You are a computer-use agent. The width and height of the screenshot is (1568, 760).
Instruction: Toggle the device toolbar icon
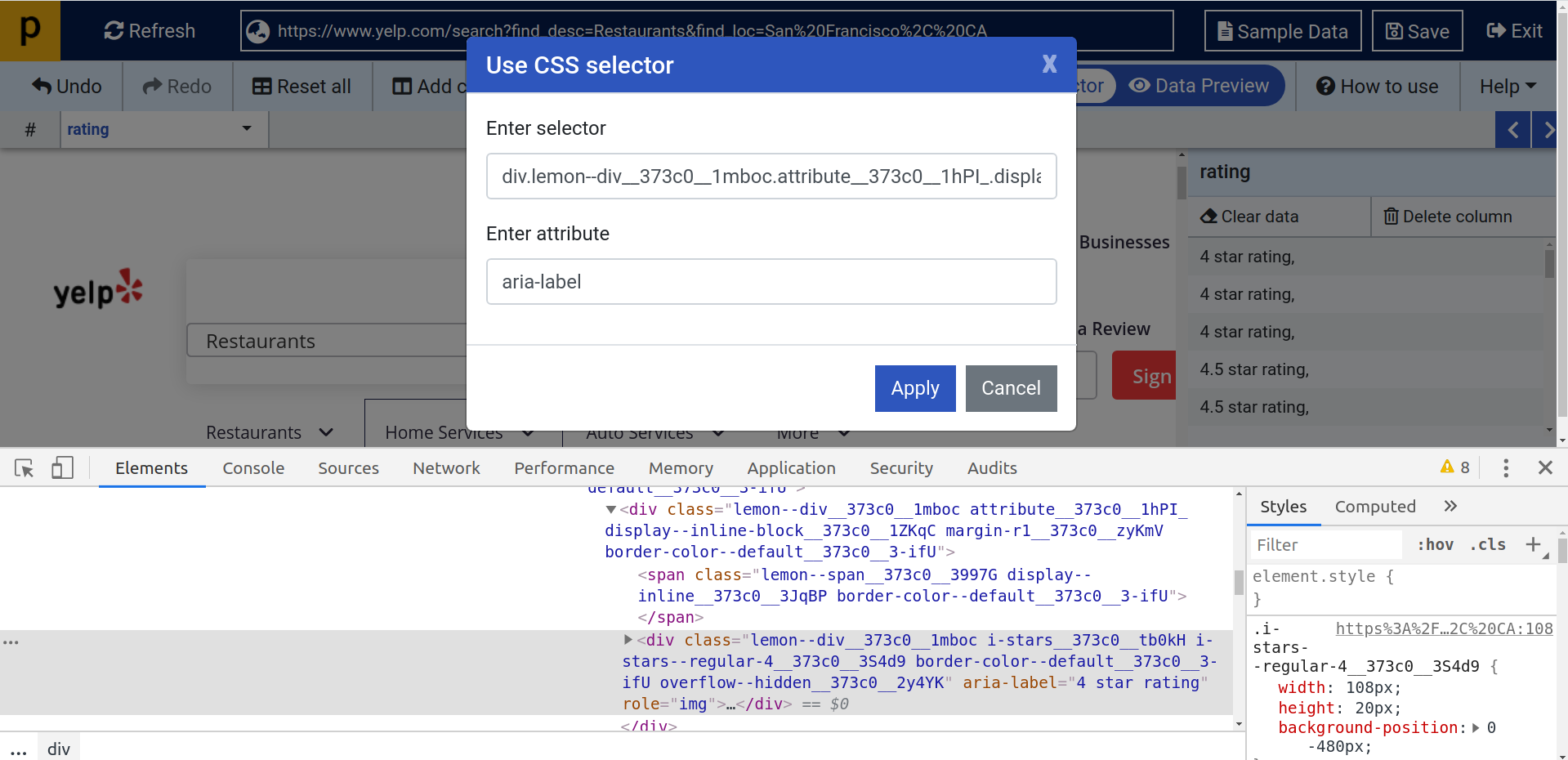62,468
